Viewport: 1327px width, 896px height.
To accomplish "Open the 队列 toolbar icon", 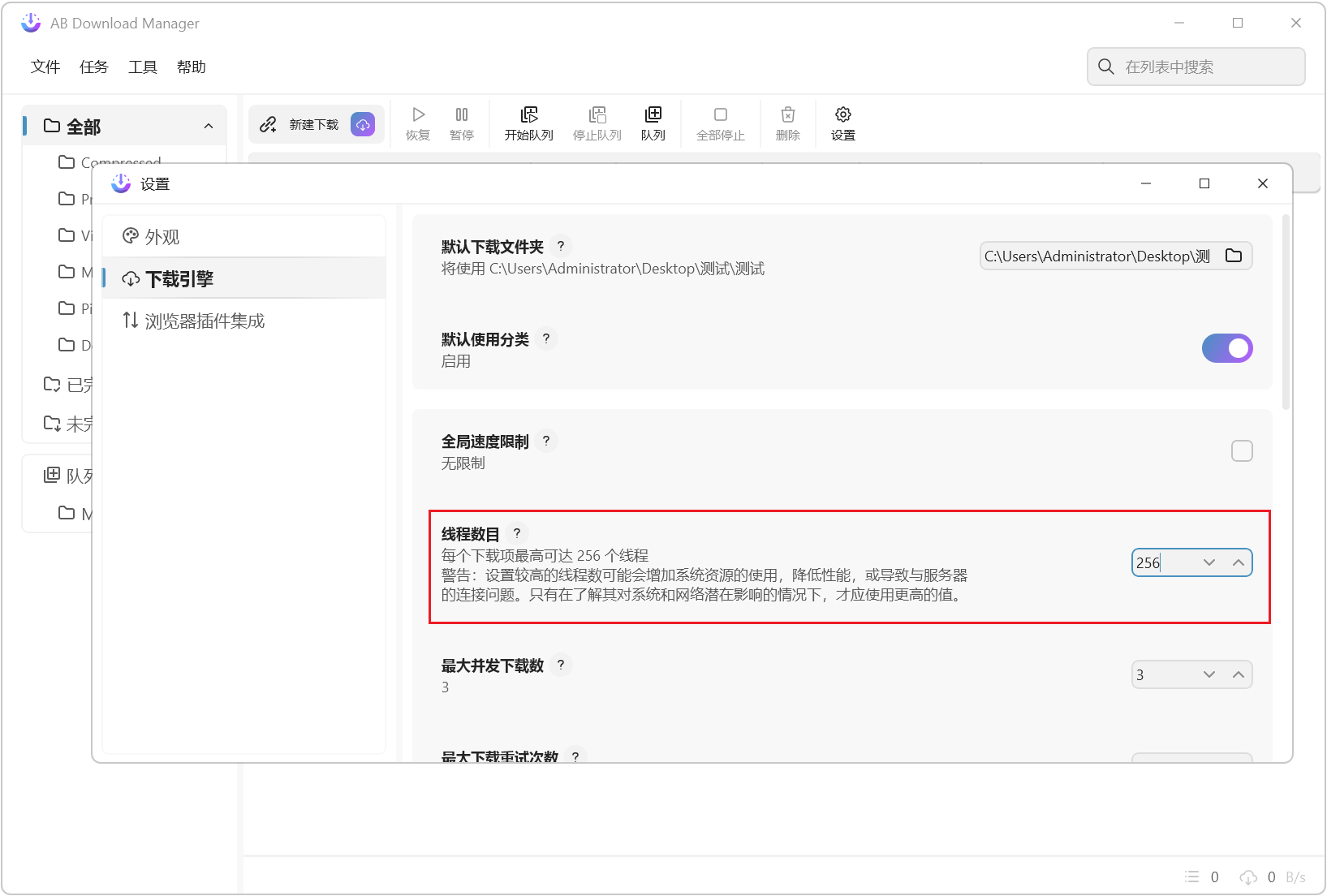I will pos(653,114).
